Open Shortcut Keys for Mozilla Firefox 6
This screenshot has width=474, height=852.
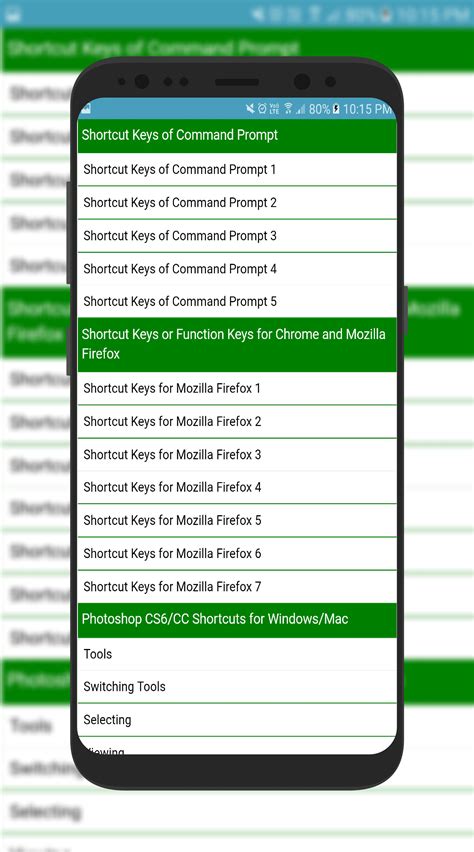coord(237,554)
